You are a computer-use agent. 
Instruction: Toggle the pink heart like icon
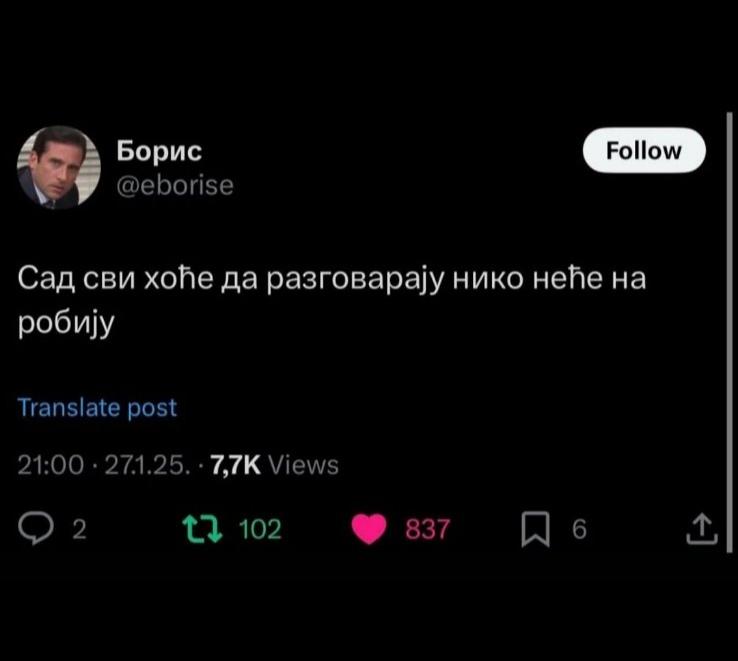pyautogui.click(x=369, y=529)
